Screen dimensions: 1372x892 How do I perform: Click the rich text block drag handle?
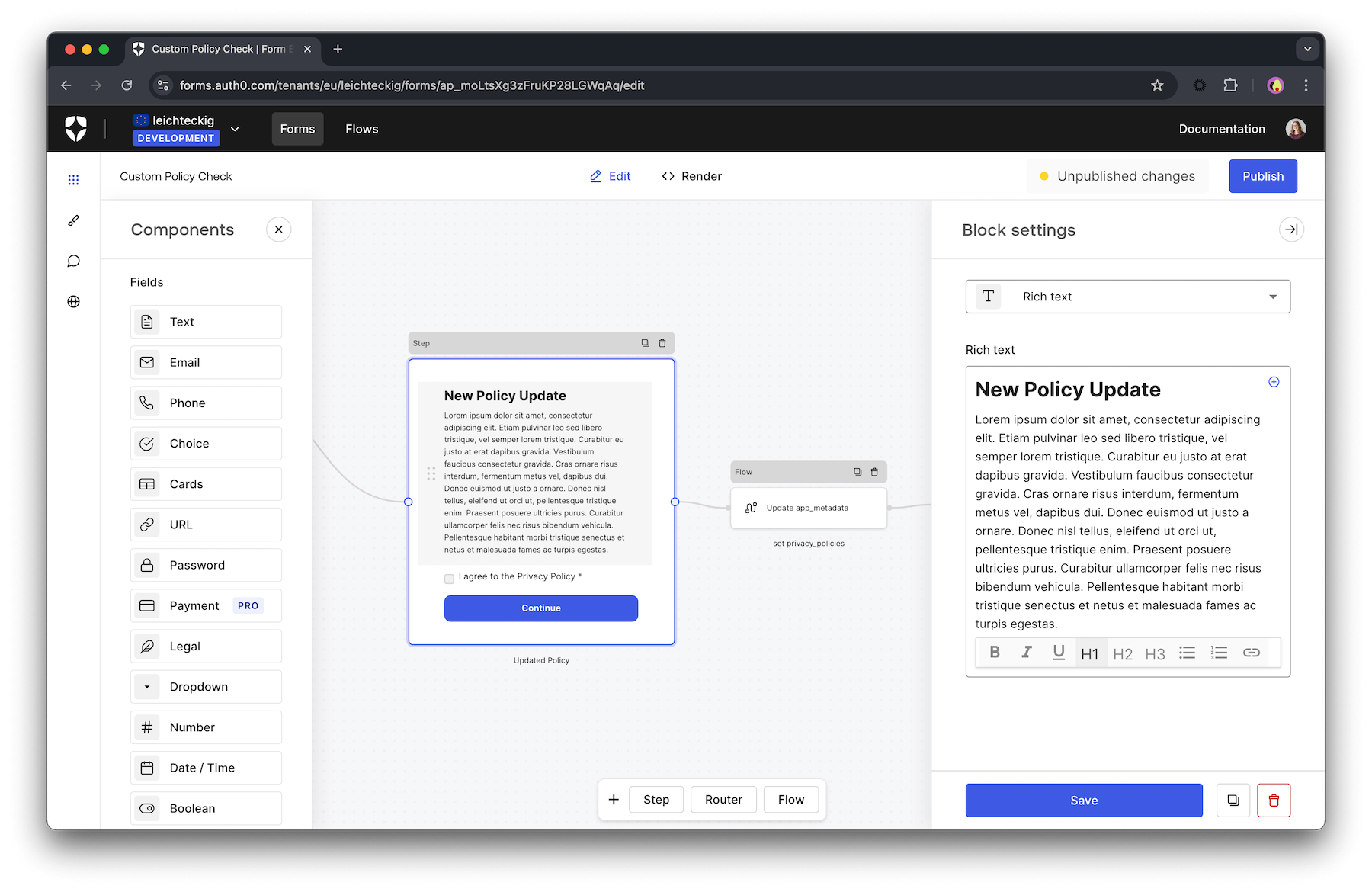point(431,473)
